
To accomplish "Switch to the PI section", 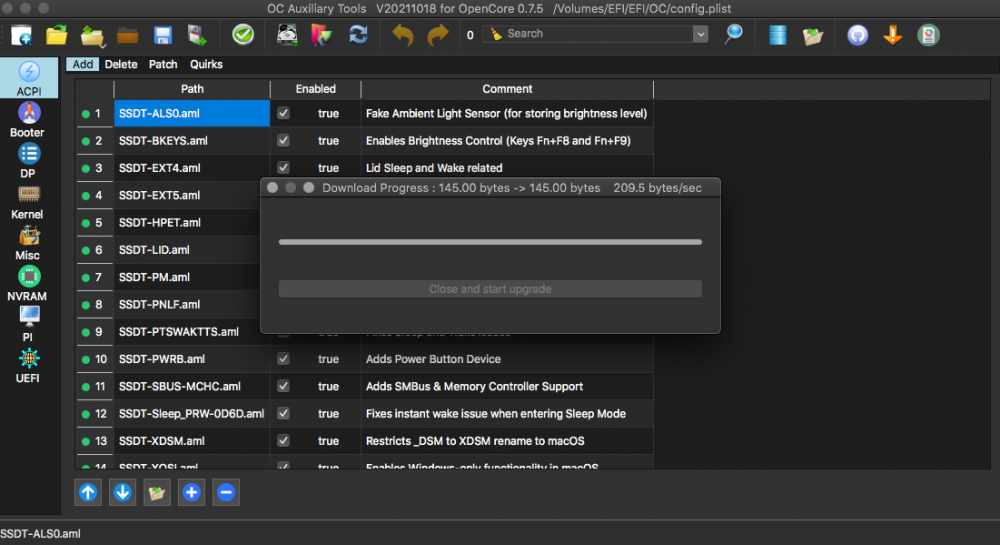I will 27,324.
